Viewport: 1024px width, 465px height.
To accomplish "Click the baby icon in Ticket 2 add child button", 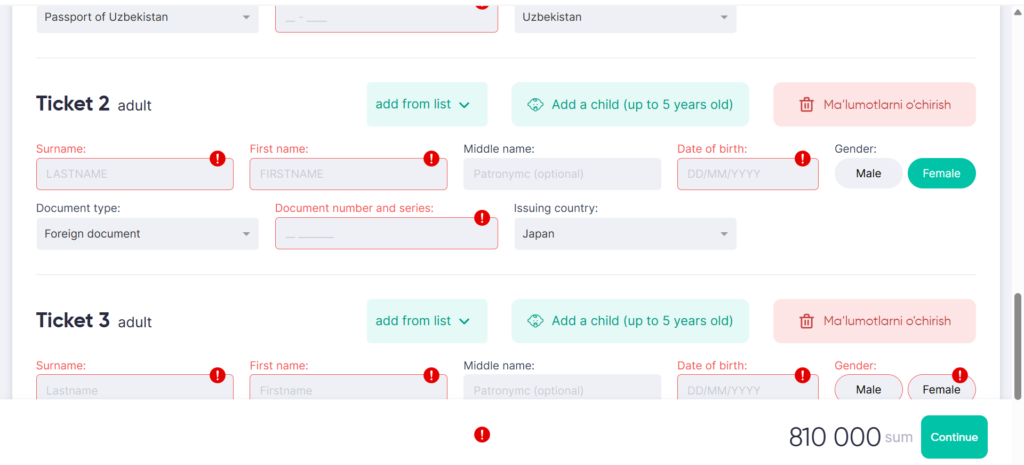I will (x=535, y=104).
